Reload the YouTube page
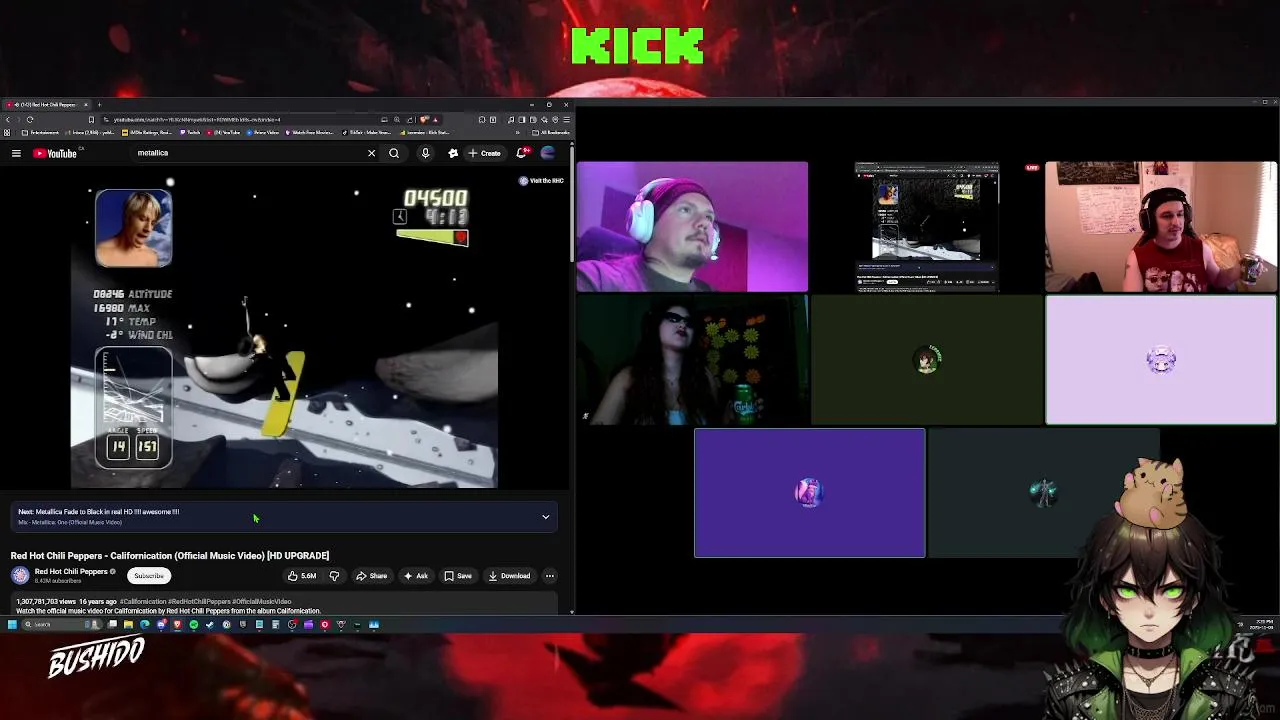 click(x=30, y=119)
